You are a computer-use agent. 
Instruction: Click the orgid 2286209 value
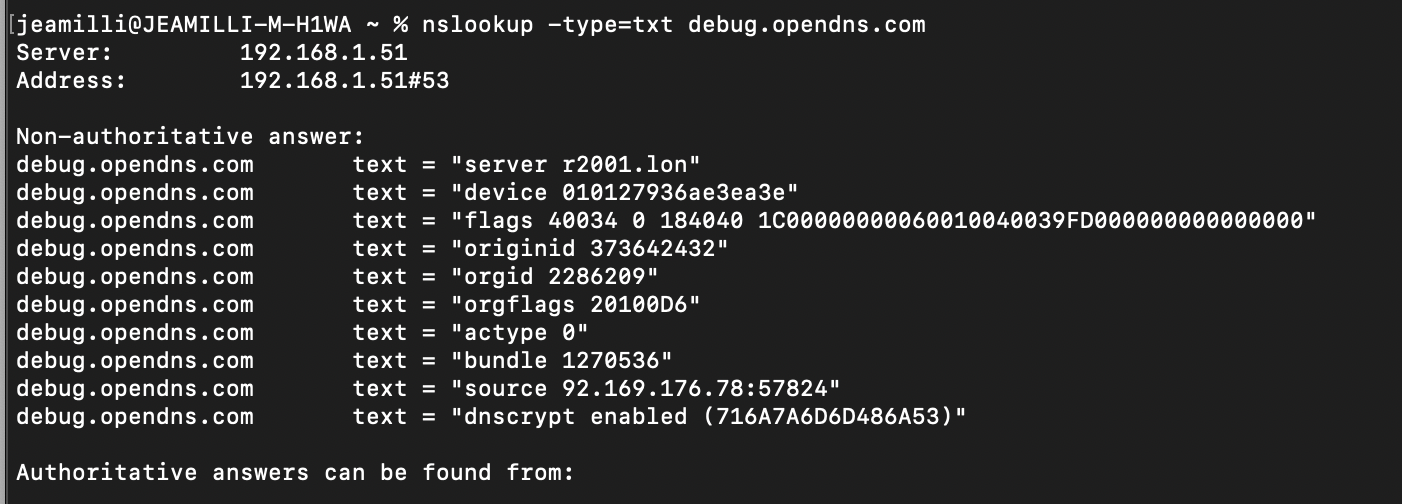click(x=555, y=277)
